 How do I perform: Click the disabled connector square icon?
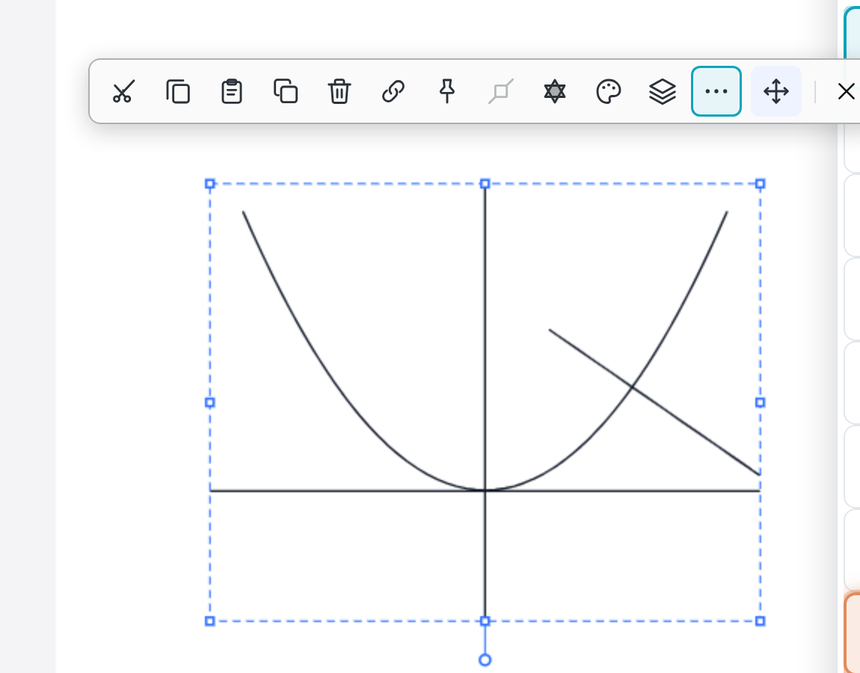(501, 92)
